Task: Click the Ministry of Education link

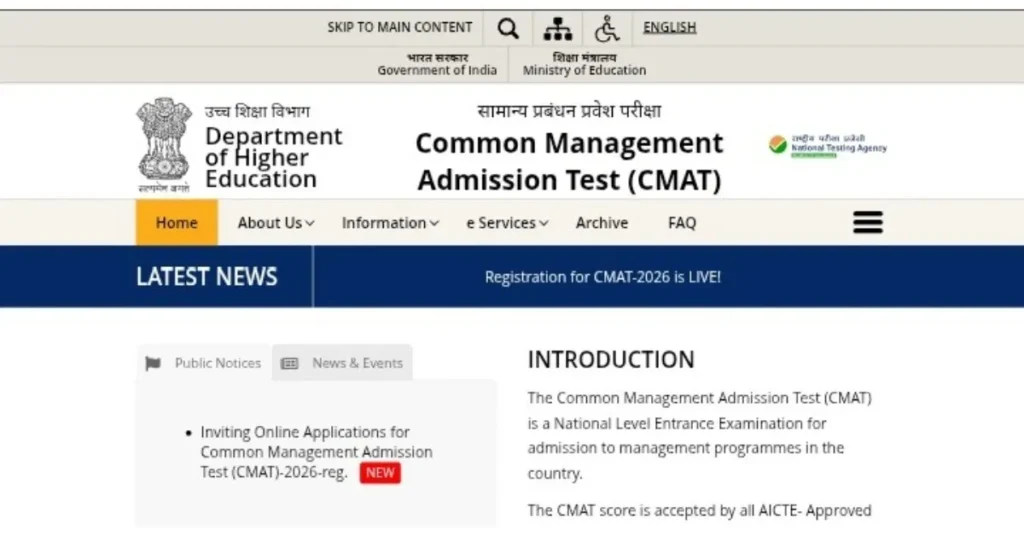Action: (584, 64)
